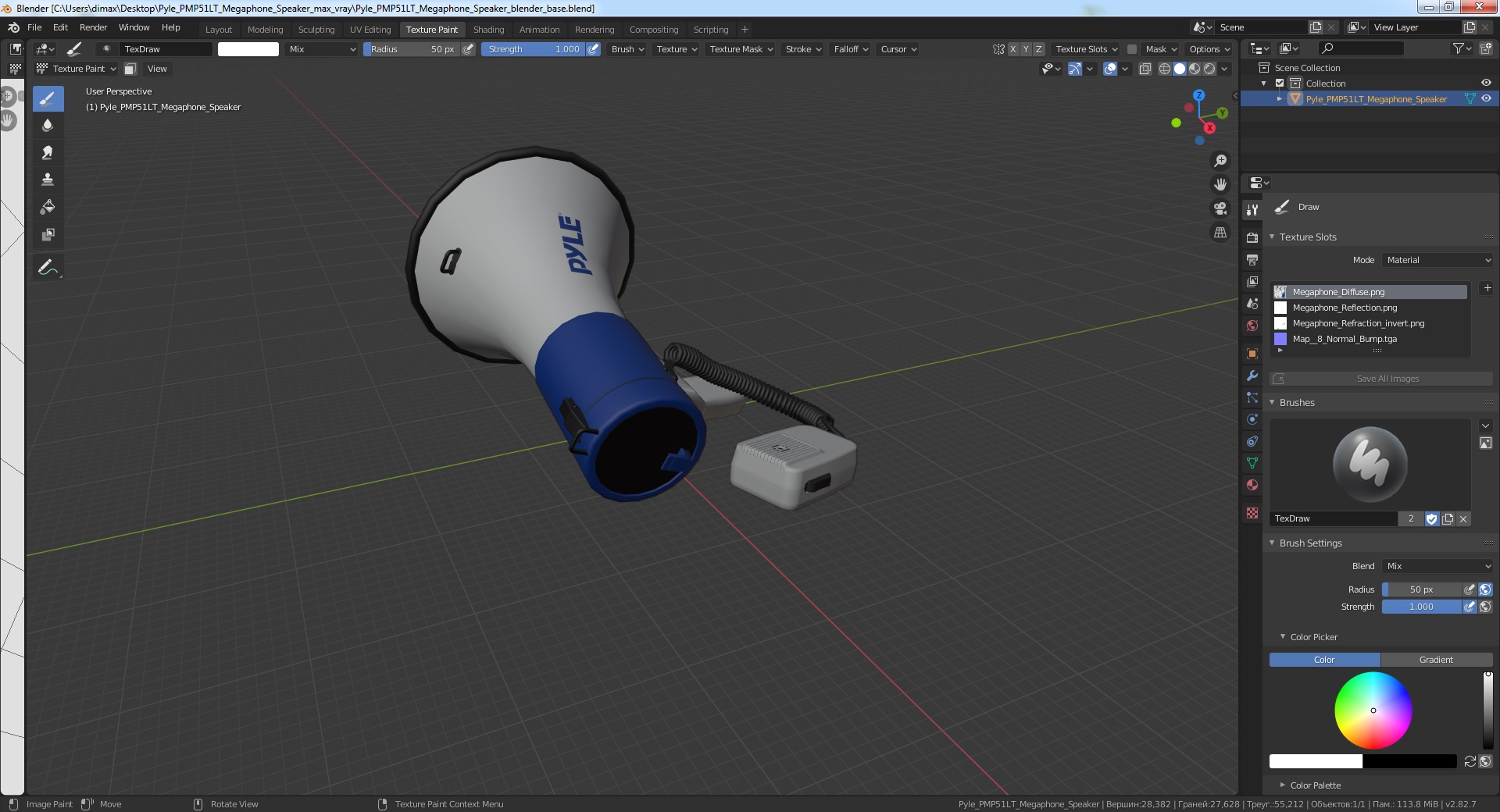Open the Stroke dropdown

803,49
